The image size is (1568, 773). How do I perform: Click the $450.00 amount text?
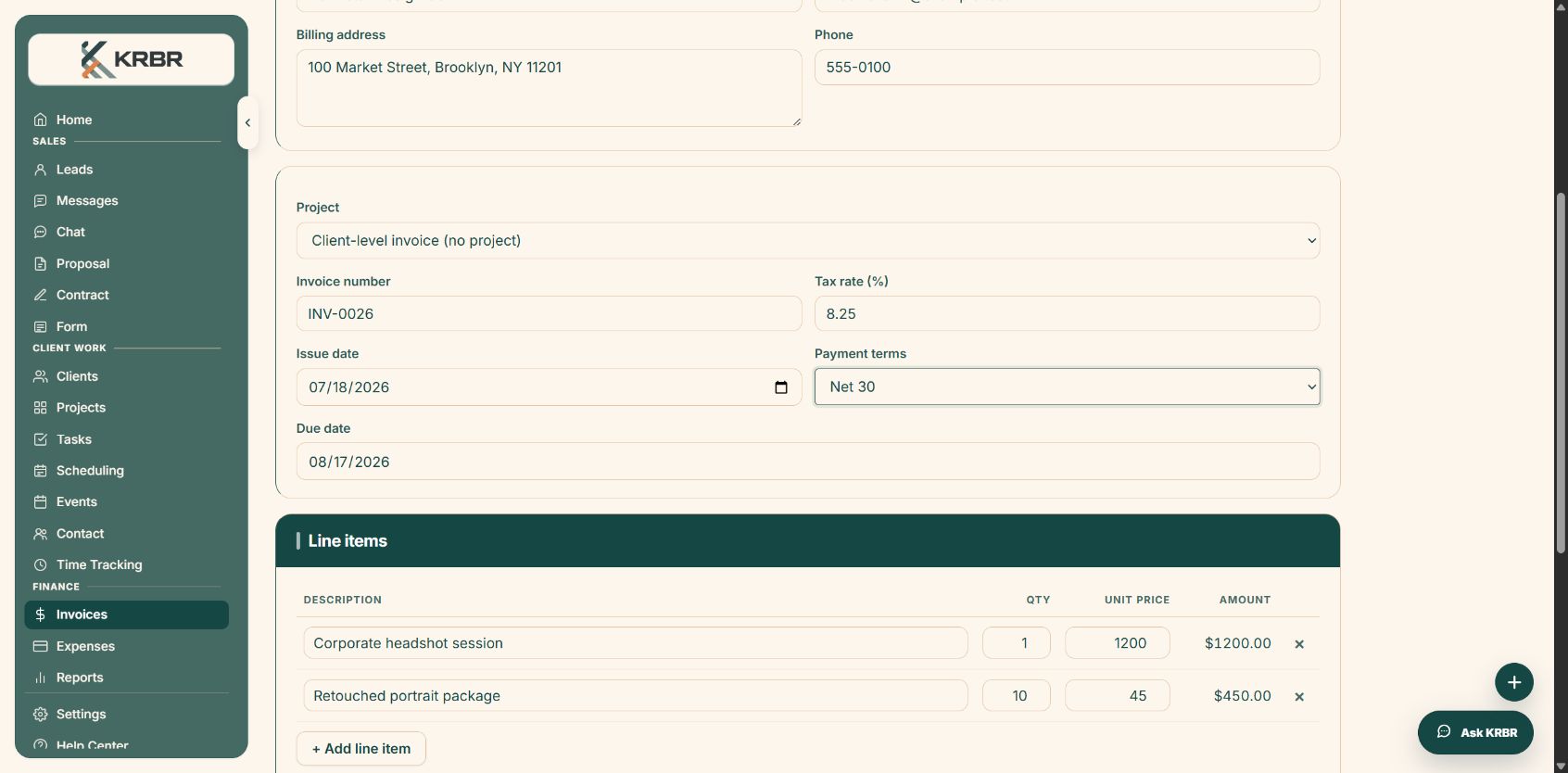(x=1243, y=696)
